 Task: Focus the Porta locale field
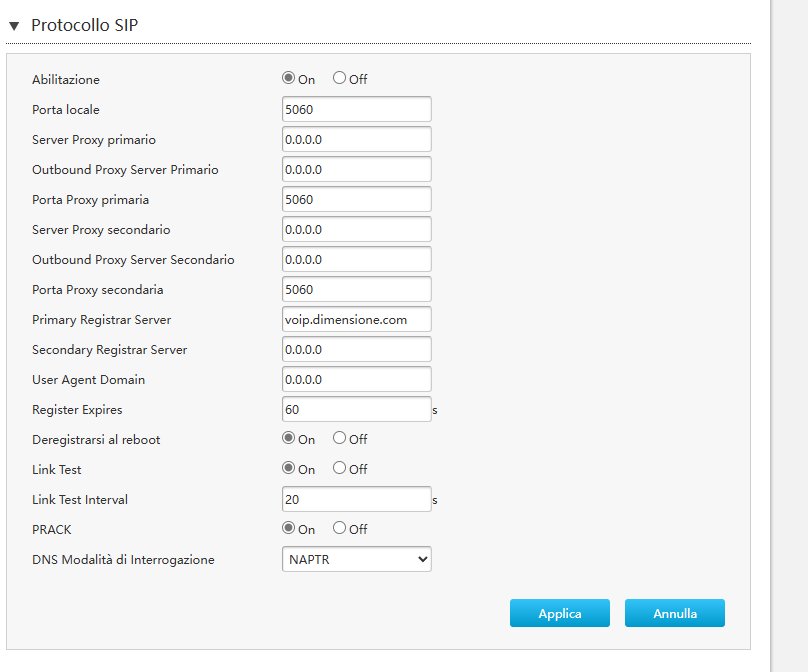tap(357, 109)
